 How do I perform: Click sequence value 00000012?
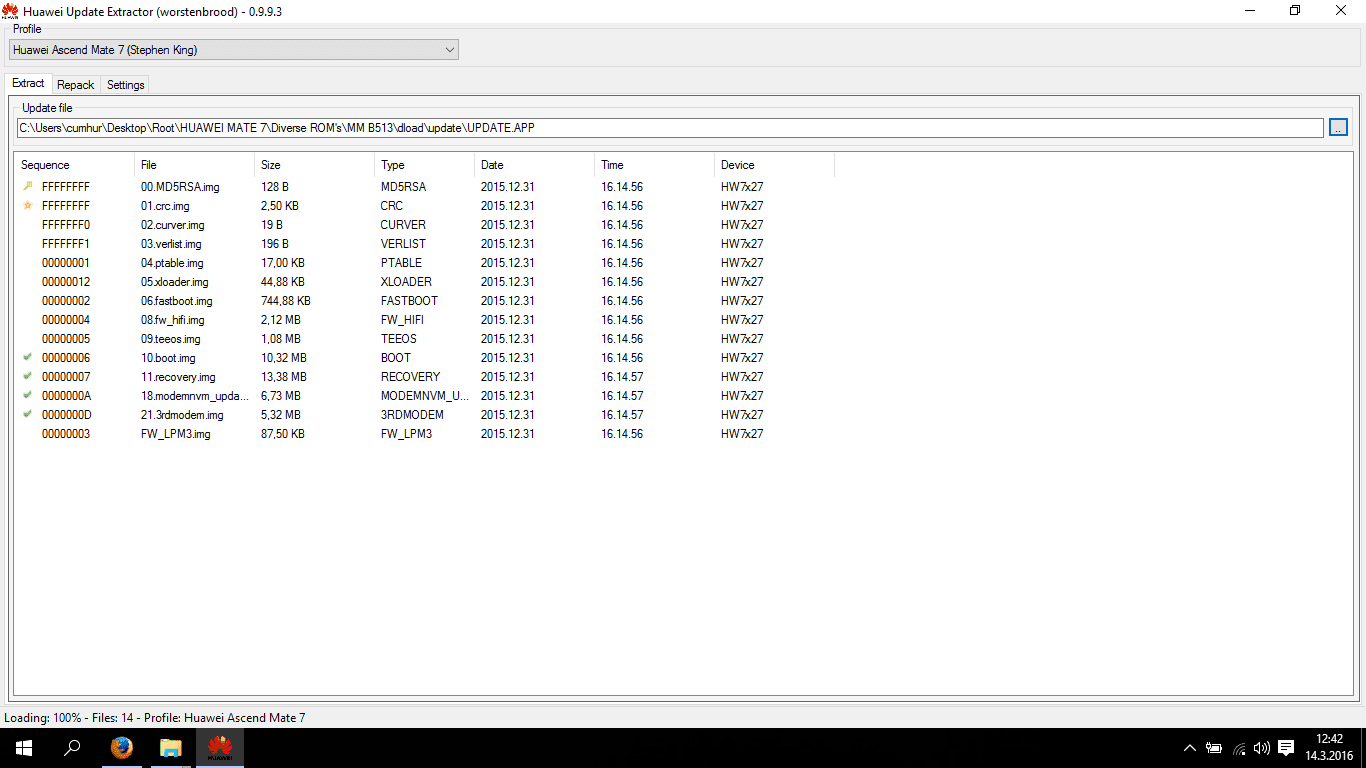[66, 282]
